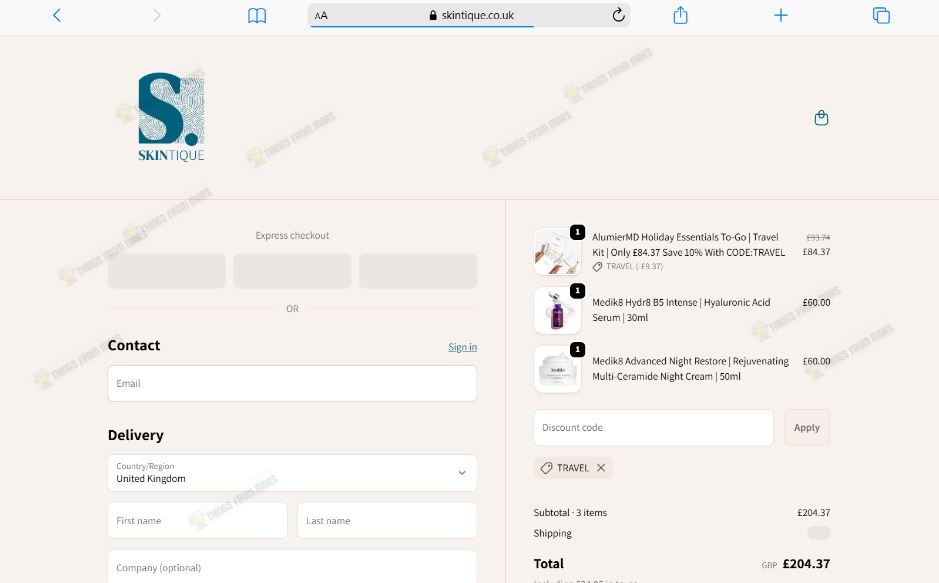Click the Subtotal · 3 items label
Screen dimensions: 939x583
pos(570,512)
